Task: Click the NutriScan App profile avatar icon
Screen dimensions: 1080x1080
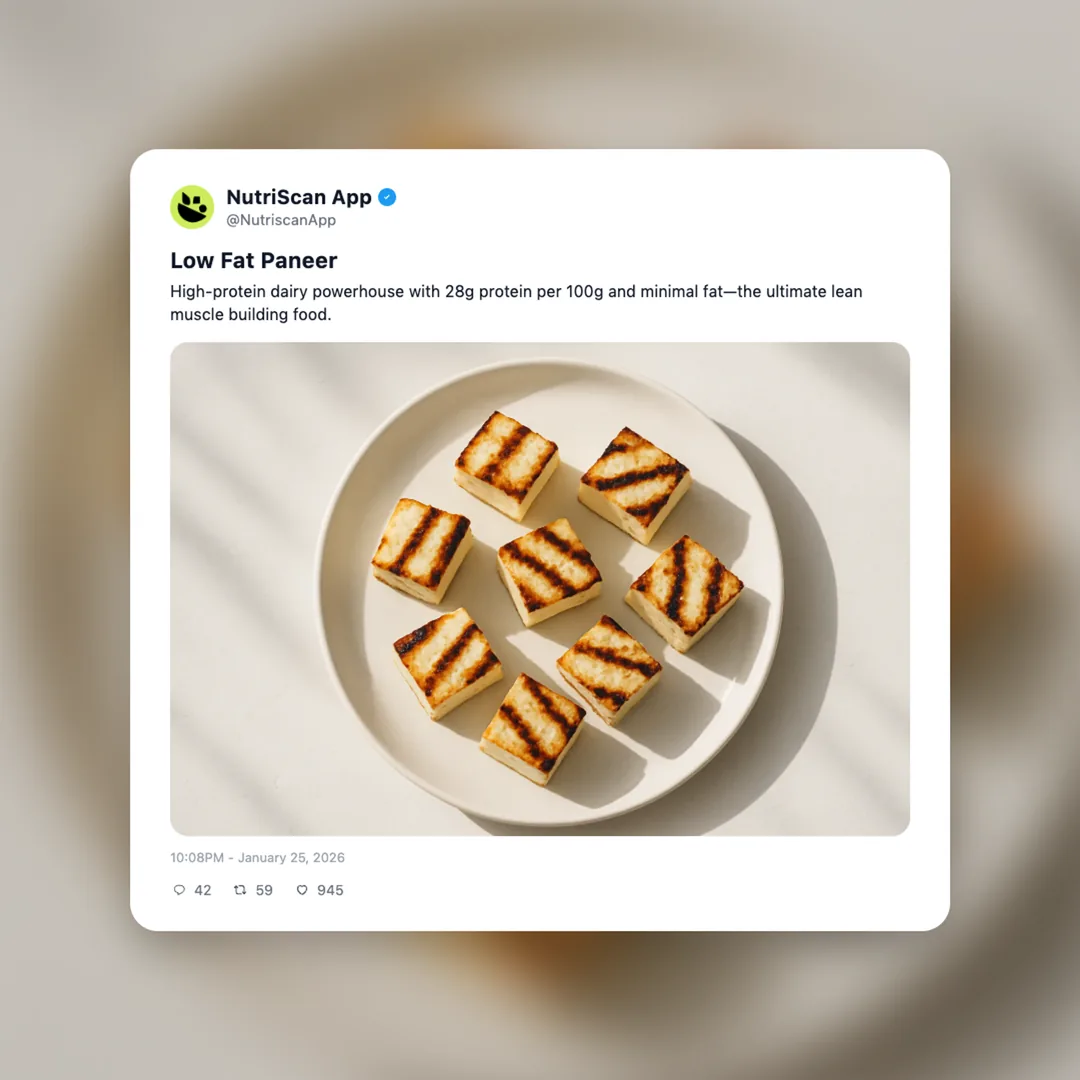Action: tap(192, 207)
